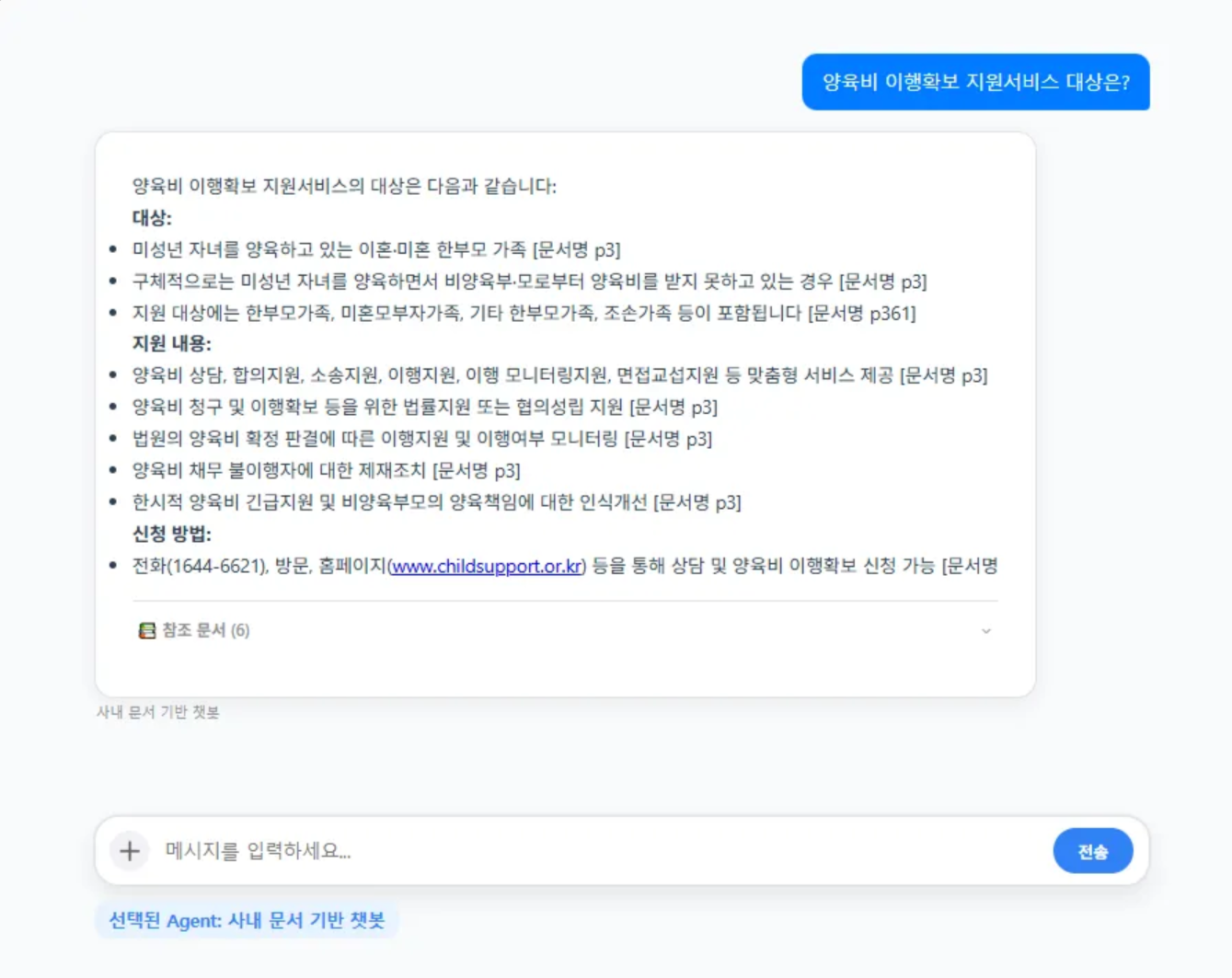Image resolution: width=1232 pixels, height=978 pixels.
Task: Click the books icon next to 참조 문서
Action: (147, 631)
